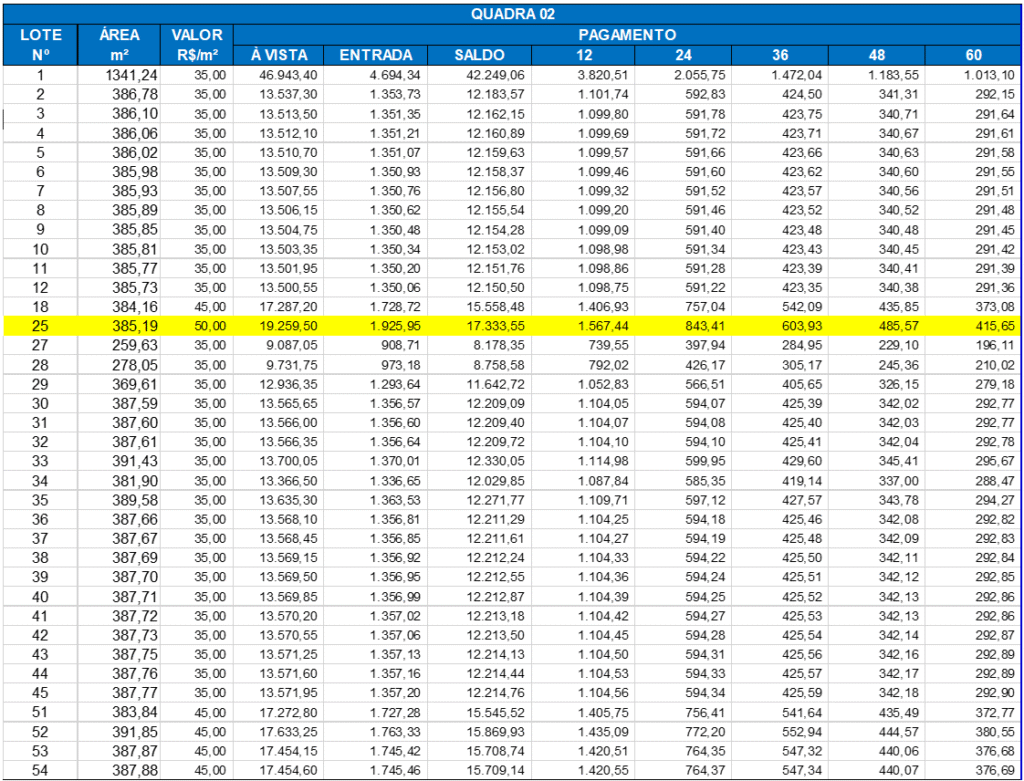Viewport: 1024px width, 781px height.
Task: Select the highlighted lot 25 number cell
Action: (41, 326)
